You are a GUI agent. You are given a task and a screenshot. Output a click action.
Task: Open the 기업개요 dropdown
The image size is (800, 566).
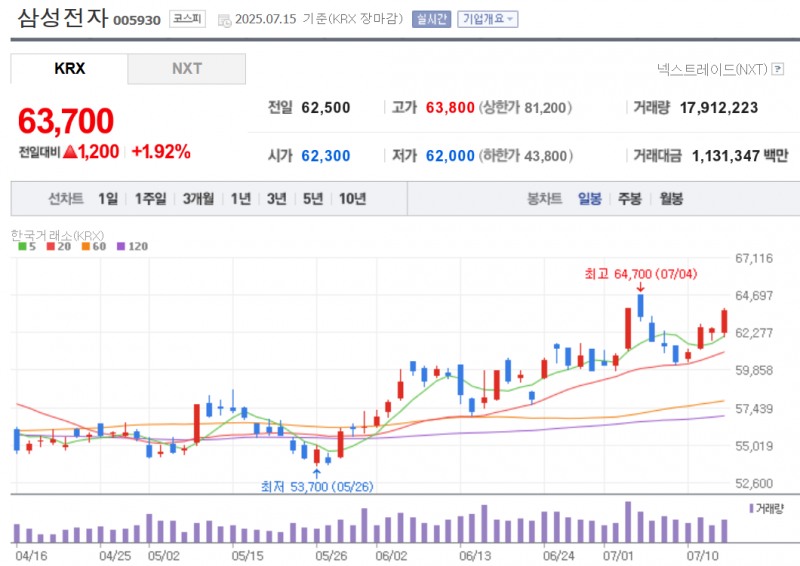click(x=488, y=19)
